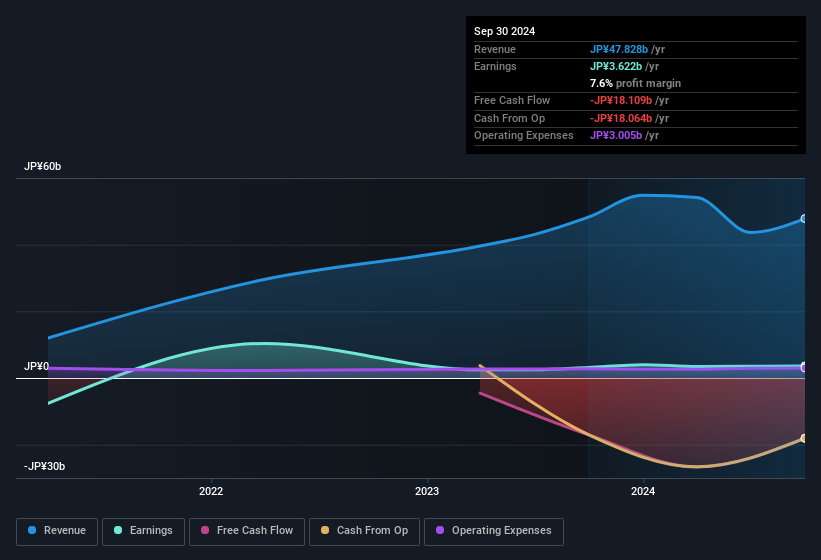Click the Earnings label in tooltip
Screen dimensions: 821x560
coord(495,66)
